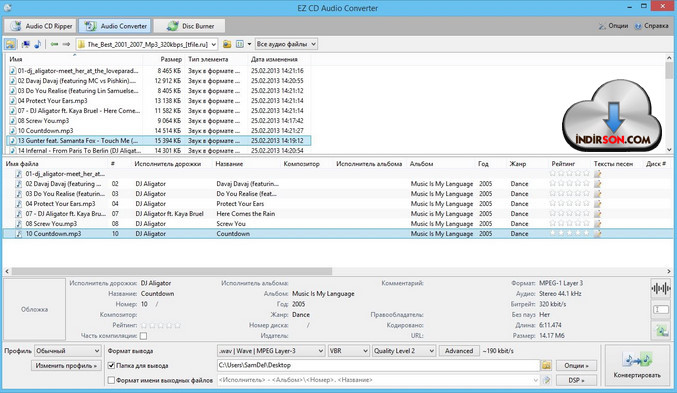Toggle the folder browser icon in toolbar
The width and height of the screenshot is (677, 393).
pos(10,44)
